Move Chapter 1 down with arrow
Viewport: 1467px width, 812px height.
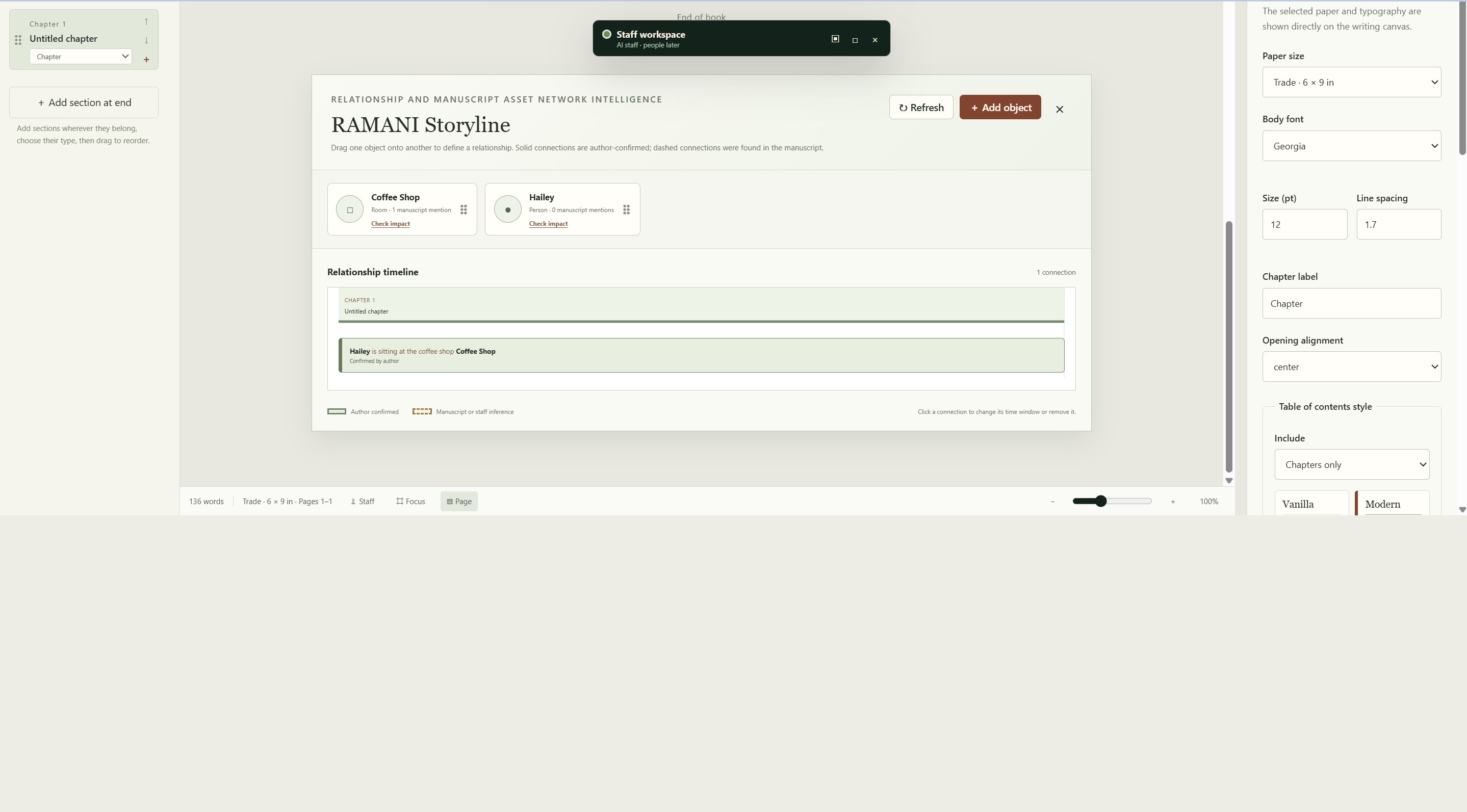pos(146,40)
